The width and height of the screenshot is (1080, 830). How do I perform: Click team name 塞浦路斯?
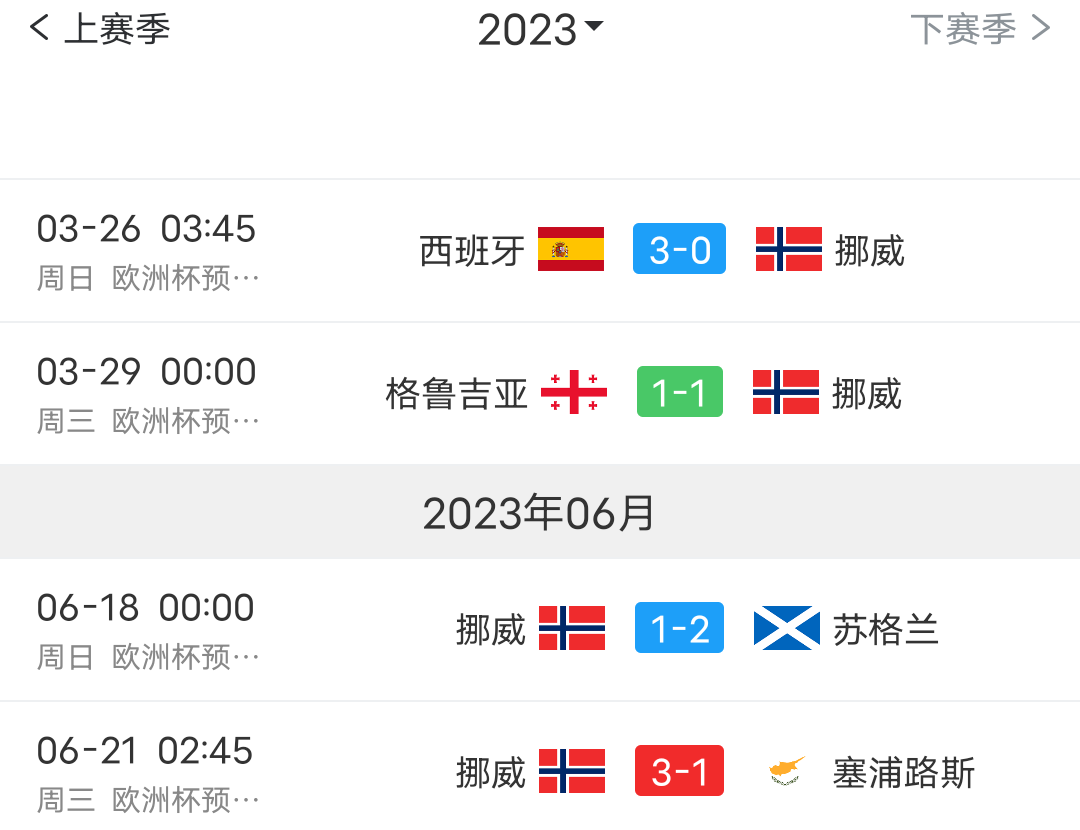pyautogui.click(x=904, y=772)
